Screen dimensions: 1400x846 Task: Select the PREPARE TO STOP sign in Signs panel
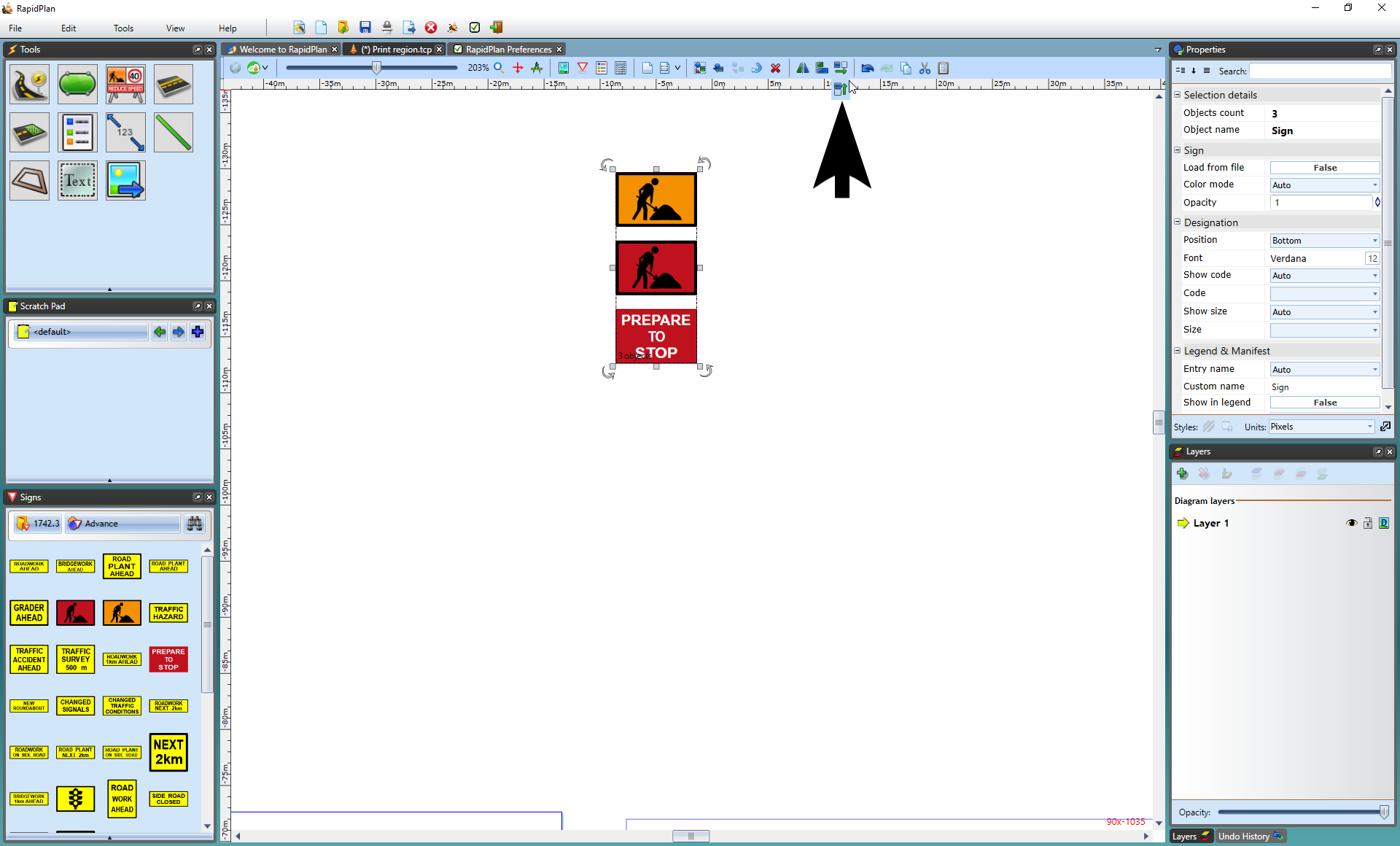point(168,659)
